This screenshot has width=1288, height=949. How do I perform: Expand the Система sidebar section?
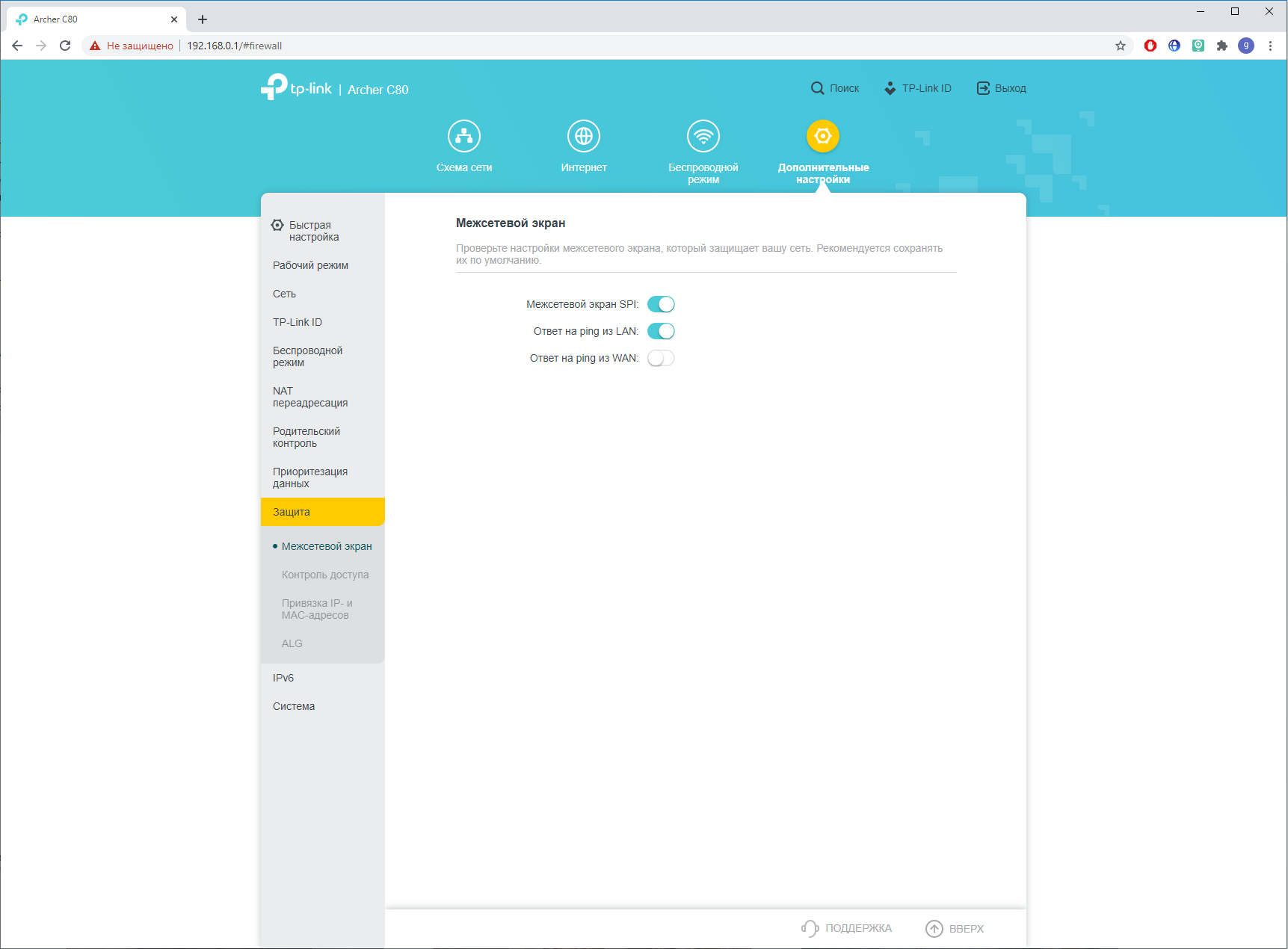(294, 706)
